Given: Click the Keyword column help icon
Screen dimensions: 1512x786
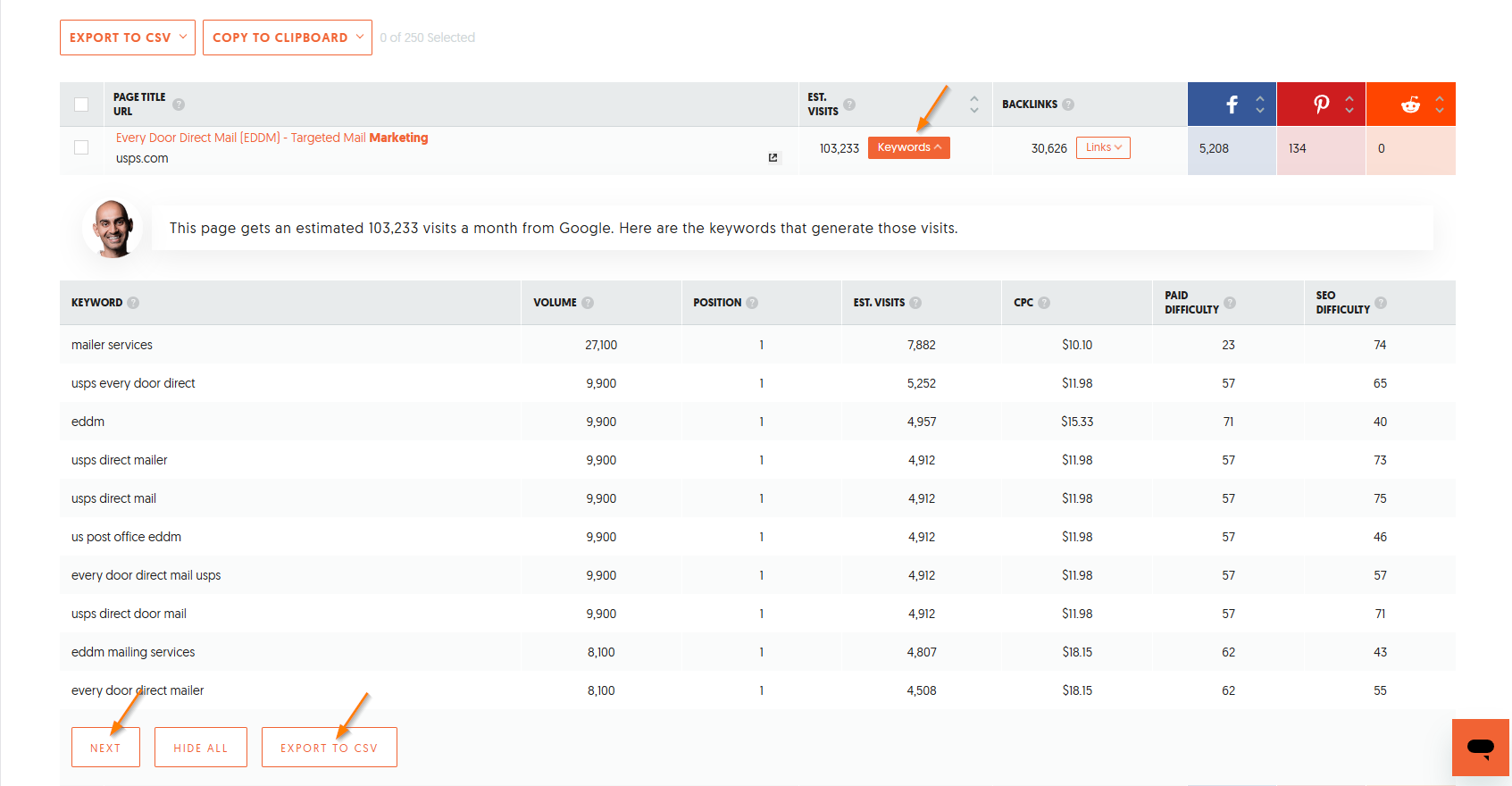Looking at the screenshot, I should [x=133, y=303].
